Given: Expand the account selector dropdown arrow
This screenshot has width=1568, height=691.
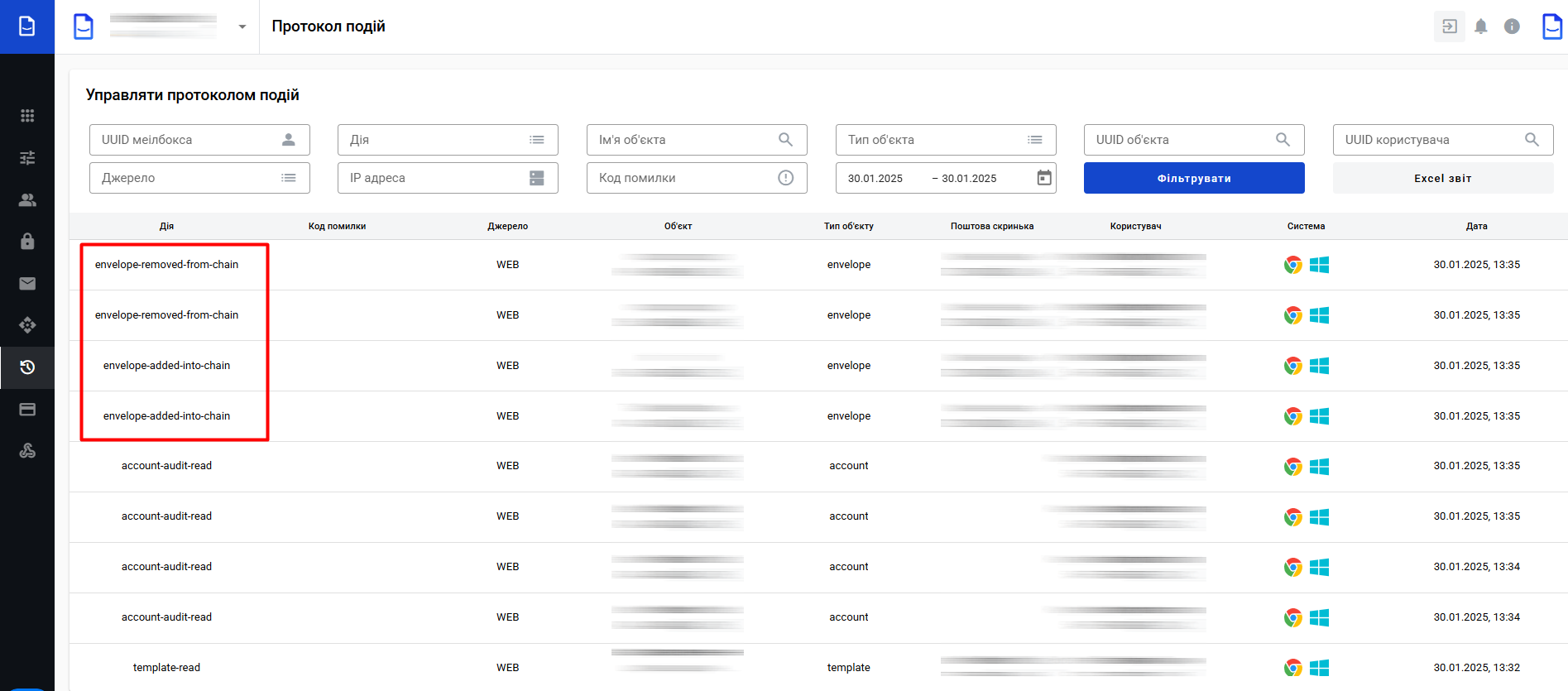Looking at the screenshot, I should click(242, 27).
